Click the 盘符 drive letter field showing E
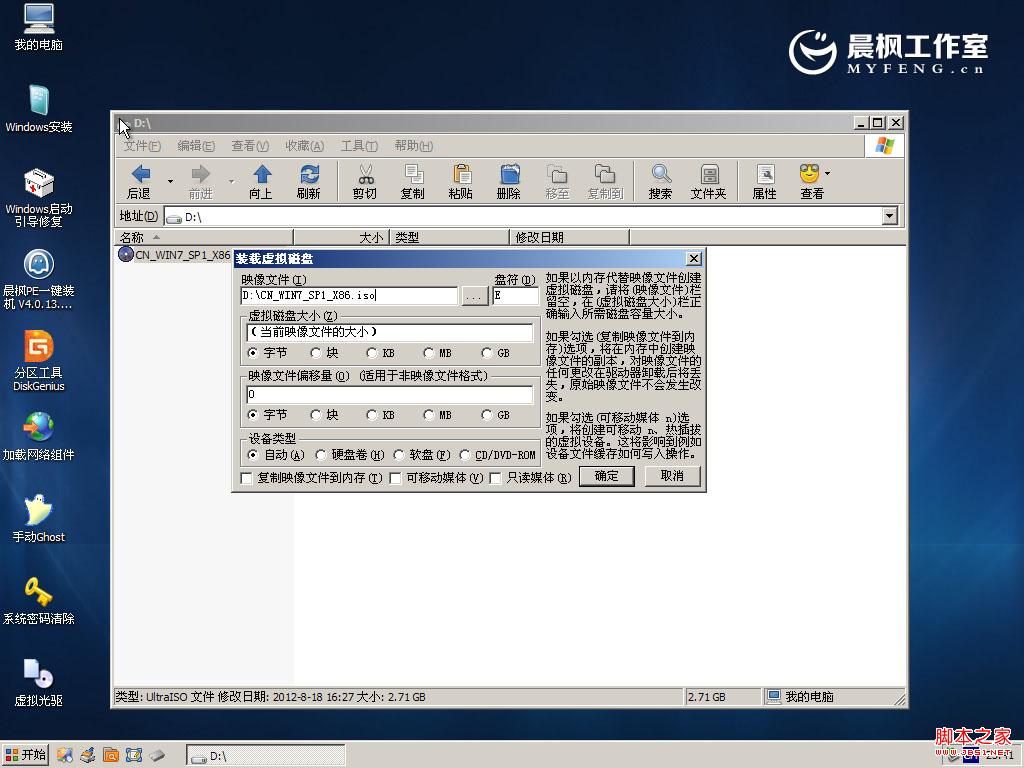The width and height of the screenshot is (1024, 768). 516,295
